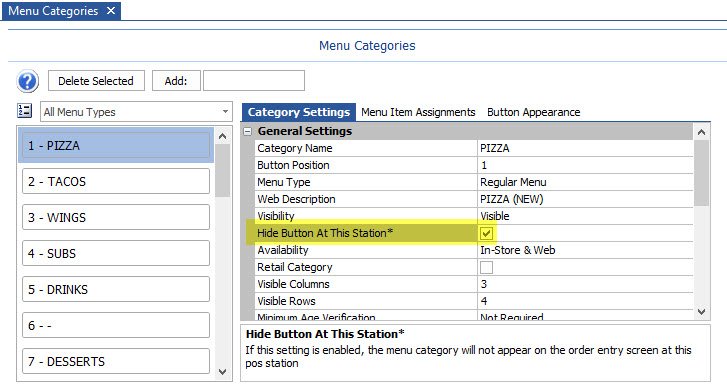
Task: Click Visible Columns value 3
Action: point(585,284)
